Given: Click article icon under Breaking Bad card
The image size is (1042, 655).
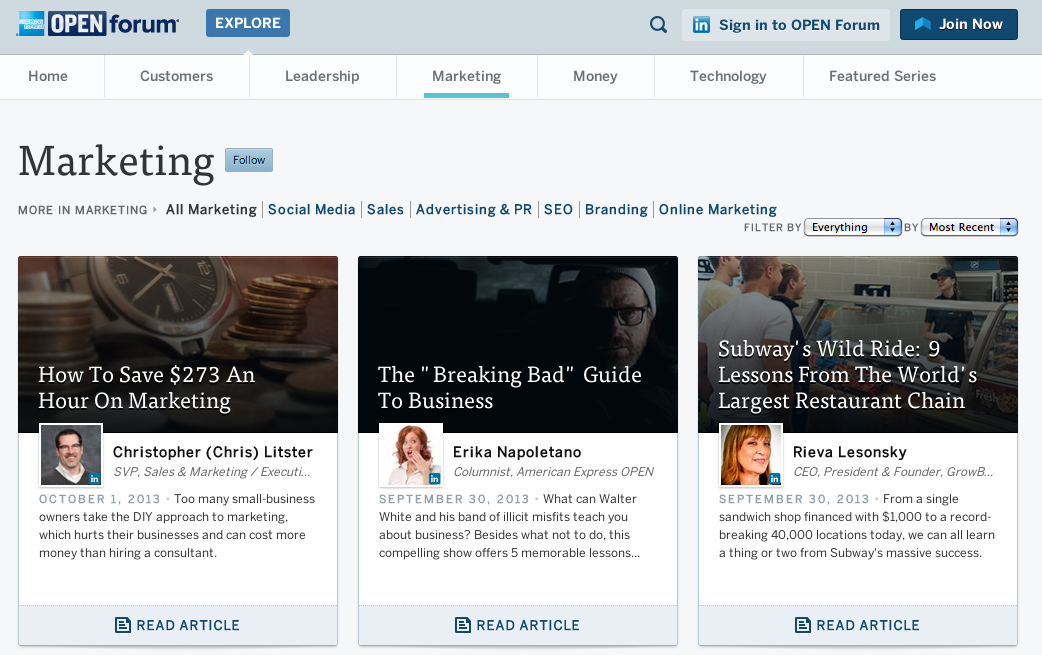Looking at the screenshot, I should 463,625.
